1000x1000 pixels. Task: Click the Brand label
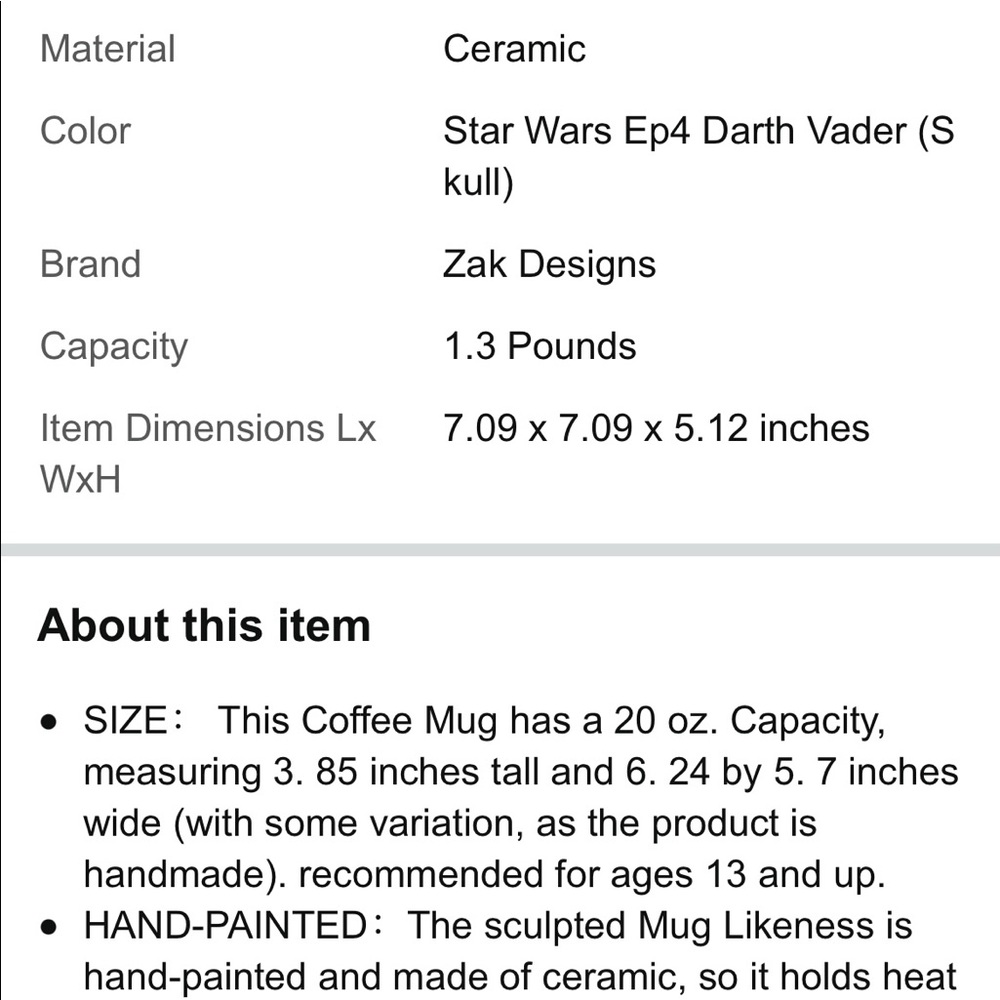point(91,264)
